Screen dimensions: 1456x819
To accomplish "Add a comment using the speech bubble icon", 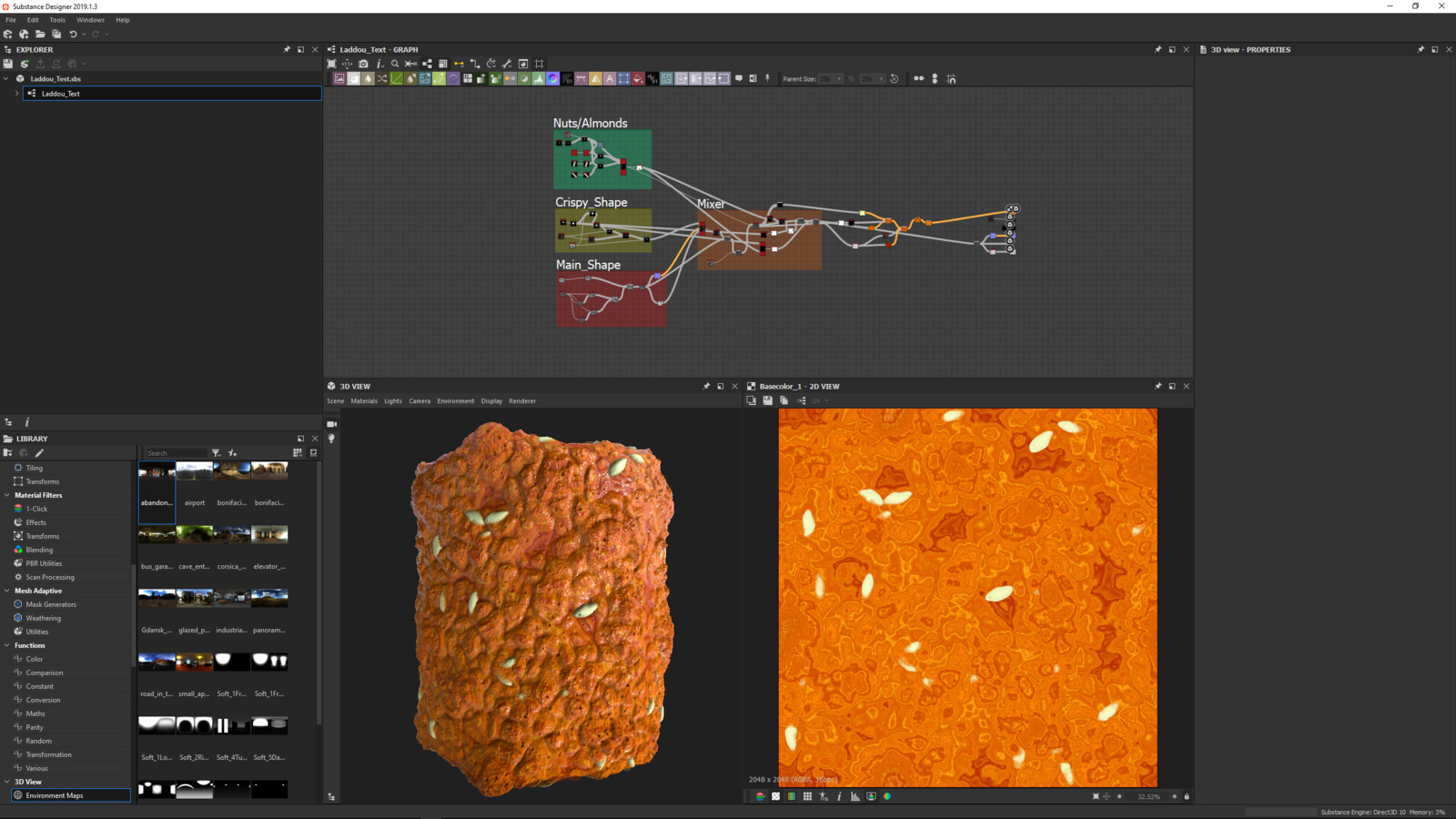I will (x=738, y=78).
